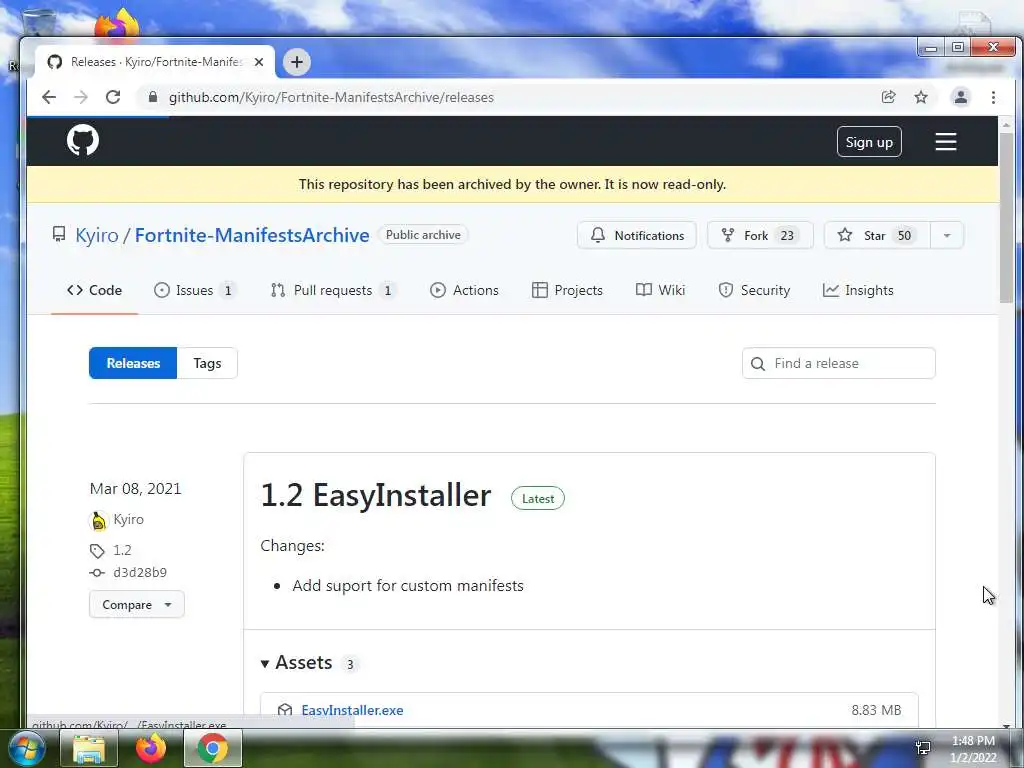Open tag 1.2 link
This screenshot has width=1024, height=768.
122,551
